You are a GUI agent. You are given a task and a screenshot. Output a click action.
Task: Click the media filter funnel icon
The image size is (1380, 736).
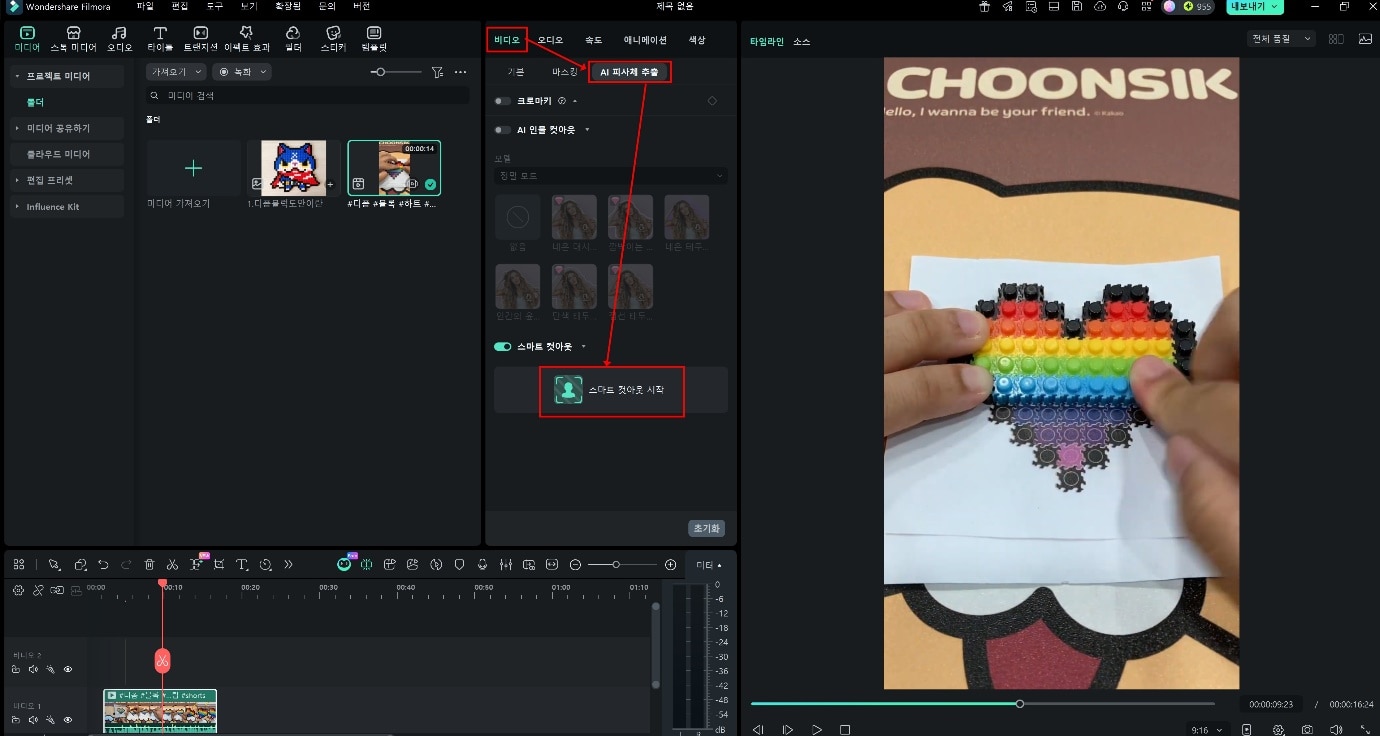437,72
